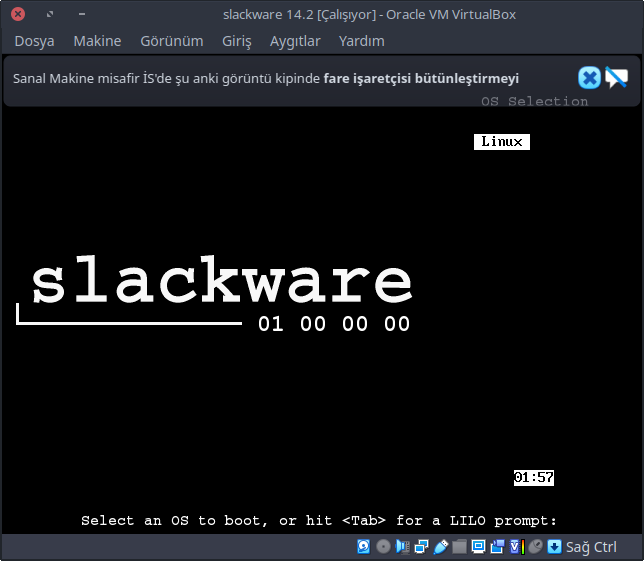Open the Dosya menu
This screenshot has height=561, width=644.
[34, 41]
